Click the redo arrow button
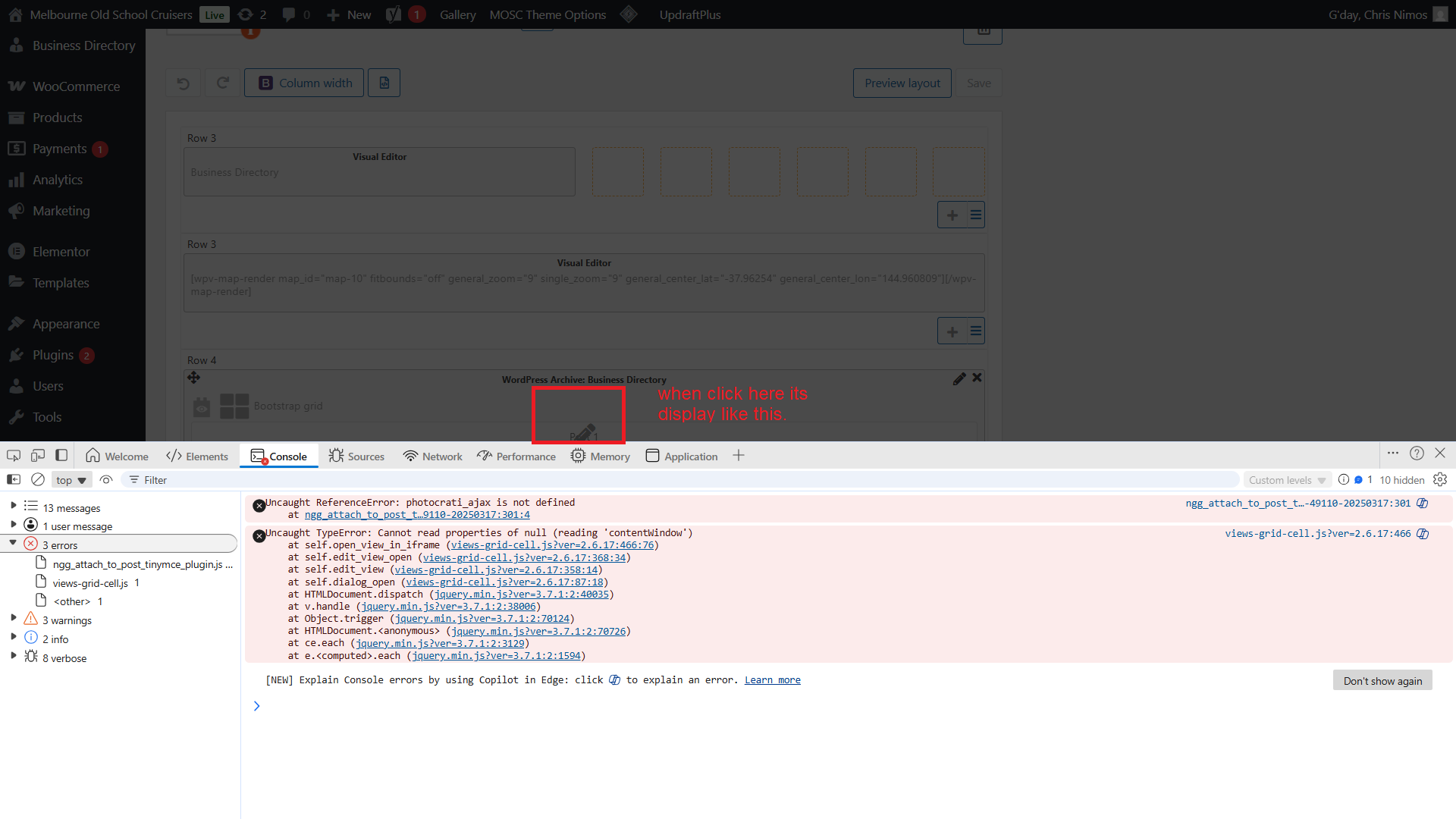The width and height of the screenshot is (1456, 819). 223,83
